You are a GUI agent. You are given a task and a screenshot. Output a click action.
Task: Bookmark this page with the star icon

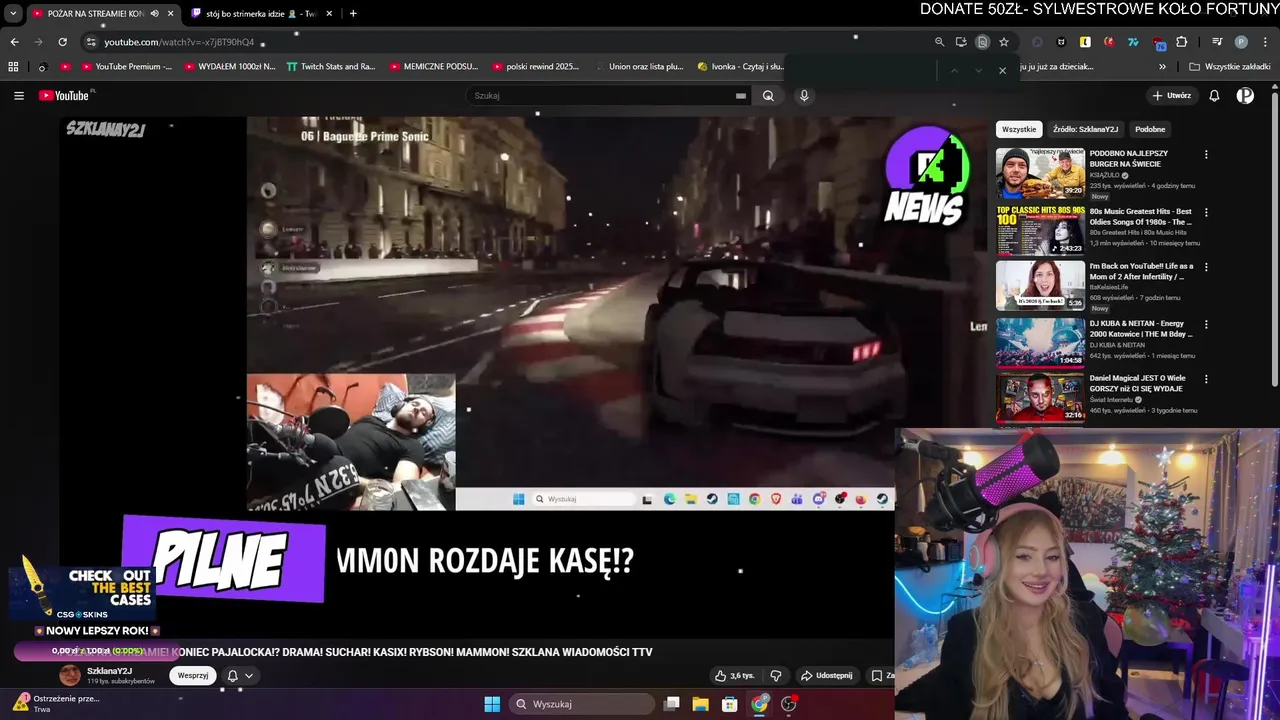[1004, 42]
